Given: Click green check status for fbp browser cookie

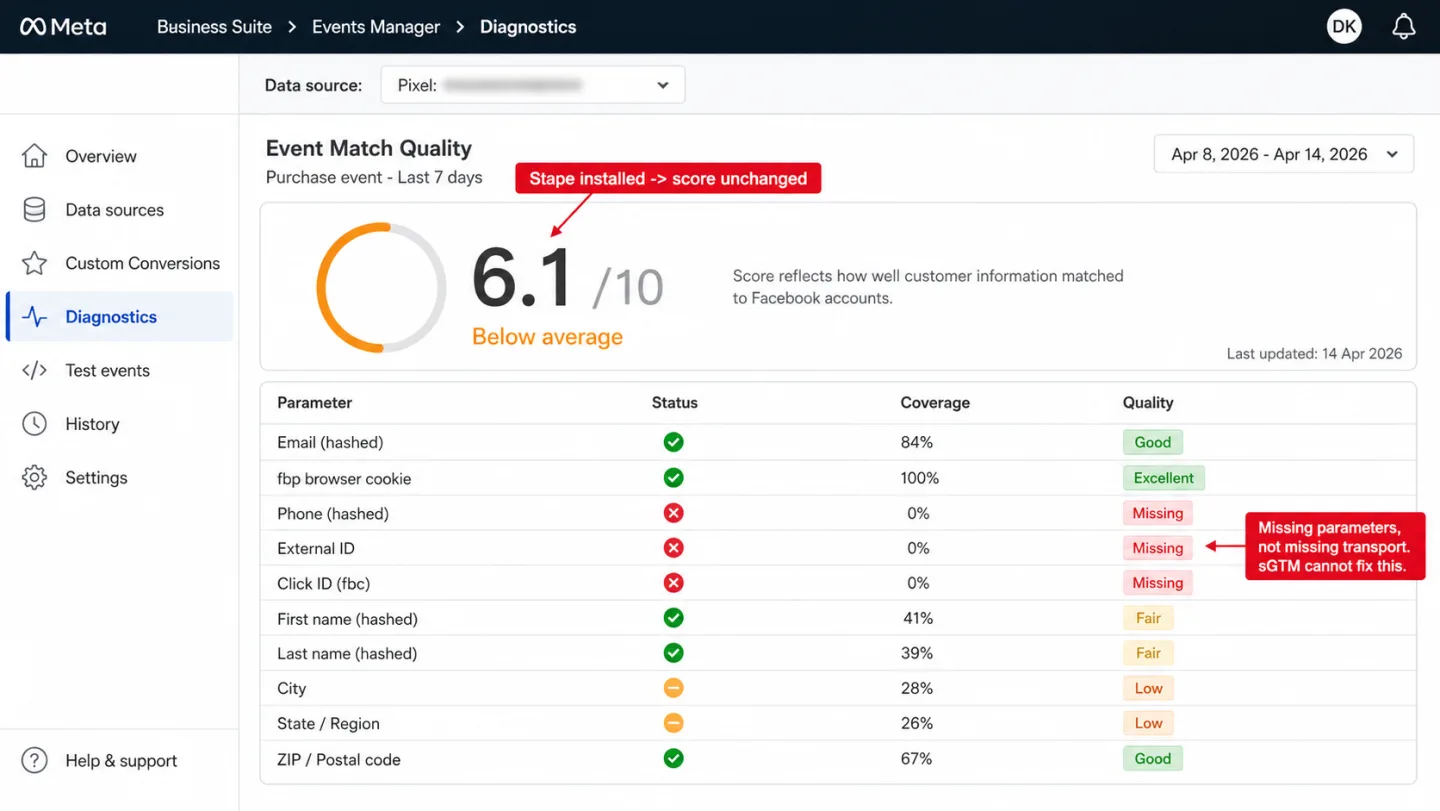Looking at the screenshot, I should (x=674, y=478).
